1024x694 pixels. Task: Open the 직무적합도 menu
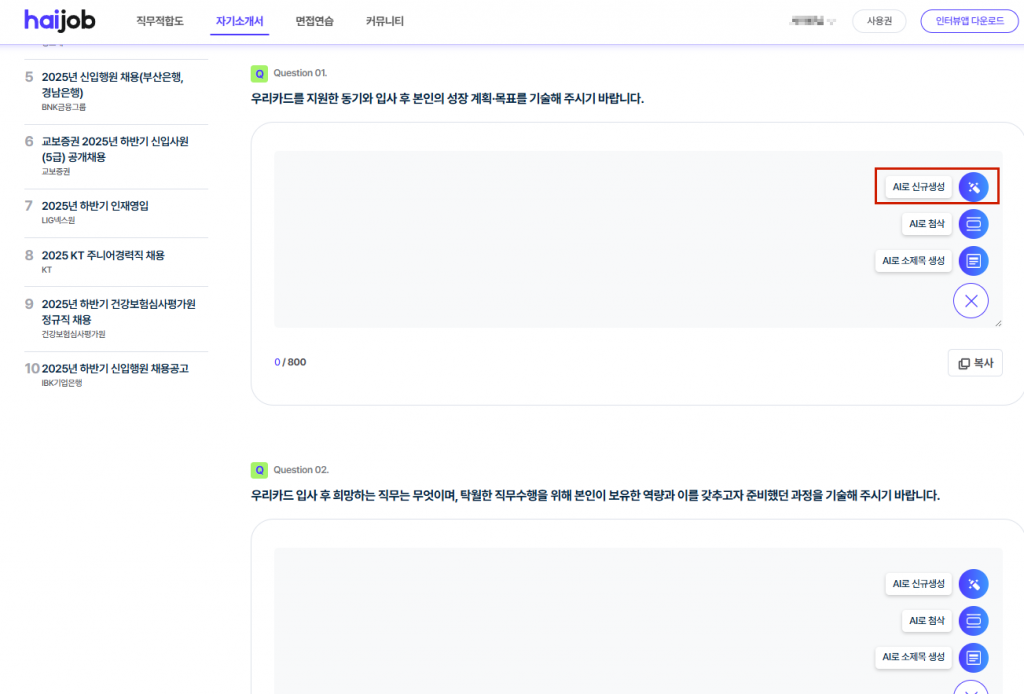coord(159,21)
